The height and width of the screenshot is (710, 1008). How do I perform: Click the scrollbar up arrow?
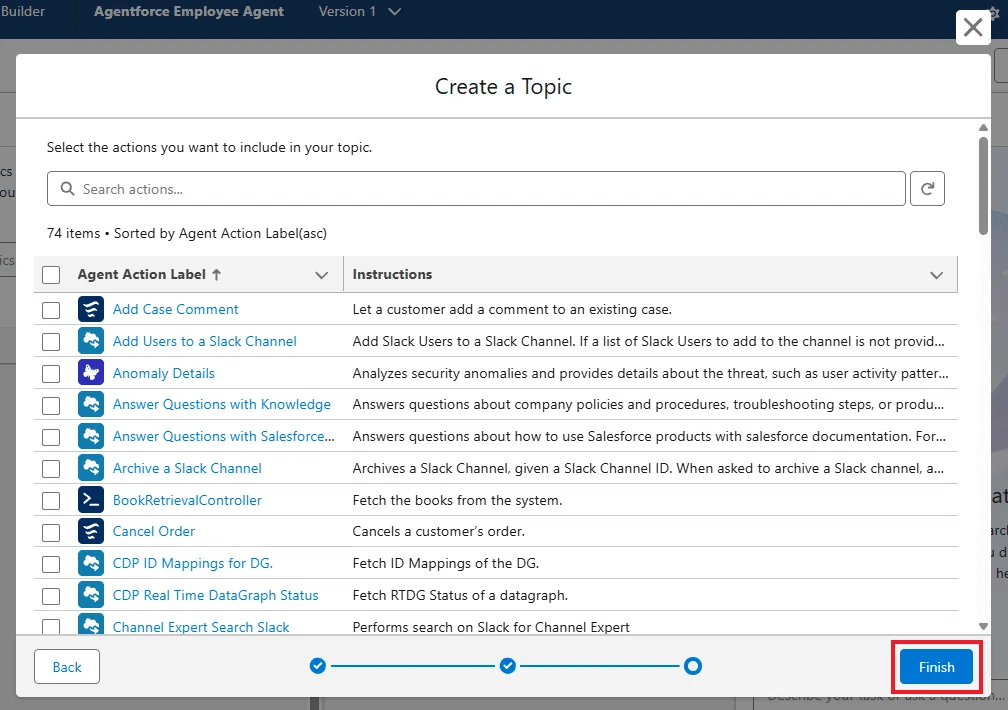[983, 127]
